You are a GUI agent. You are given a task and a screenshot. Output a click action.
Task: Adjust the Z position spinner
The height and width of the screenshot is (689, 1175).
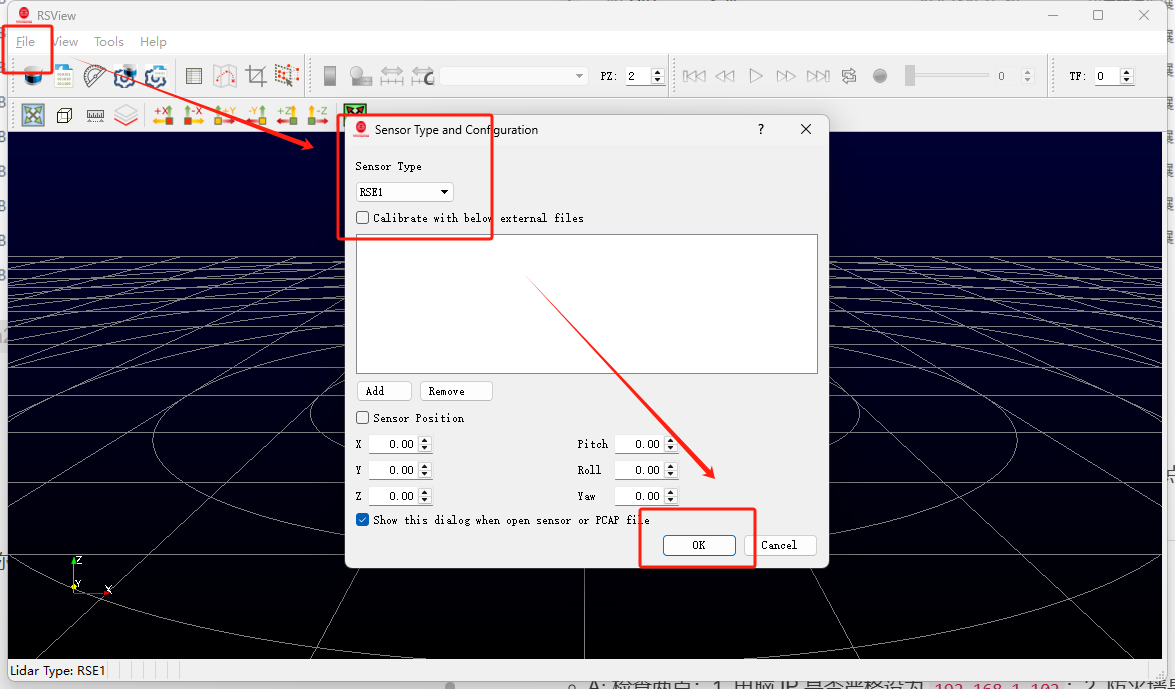pos(425,496)
